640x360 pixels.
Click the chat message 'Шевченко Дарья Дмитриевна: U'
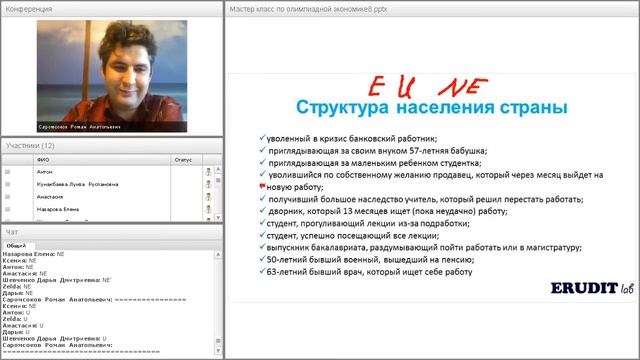[x=55, y=338]
